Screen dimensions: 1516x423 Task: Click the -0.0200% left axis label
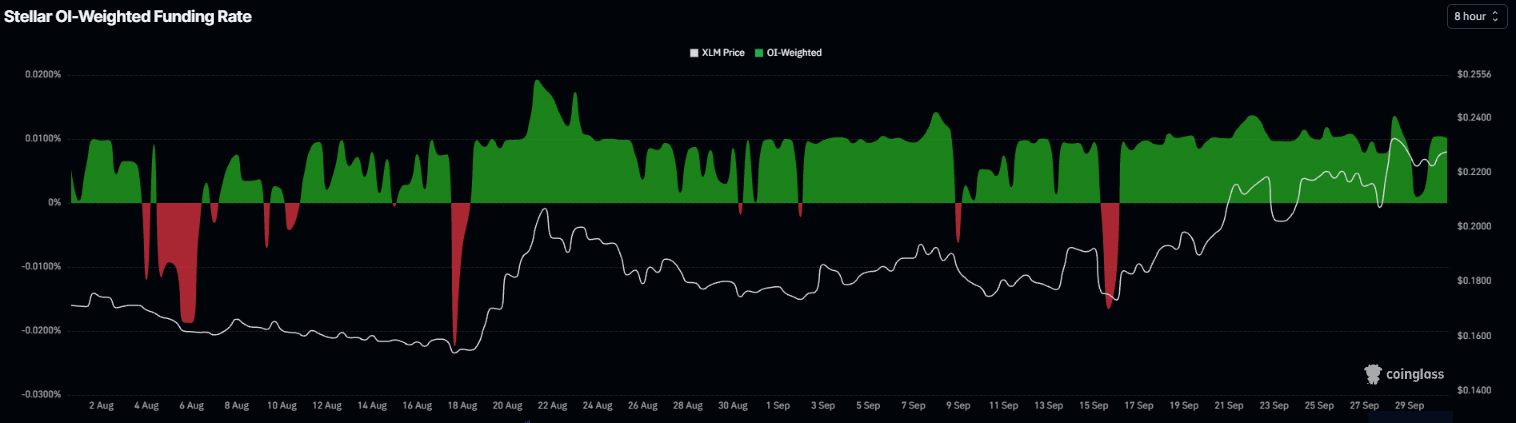41,331
